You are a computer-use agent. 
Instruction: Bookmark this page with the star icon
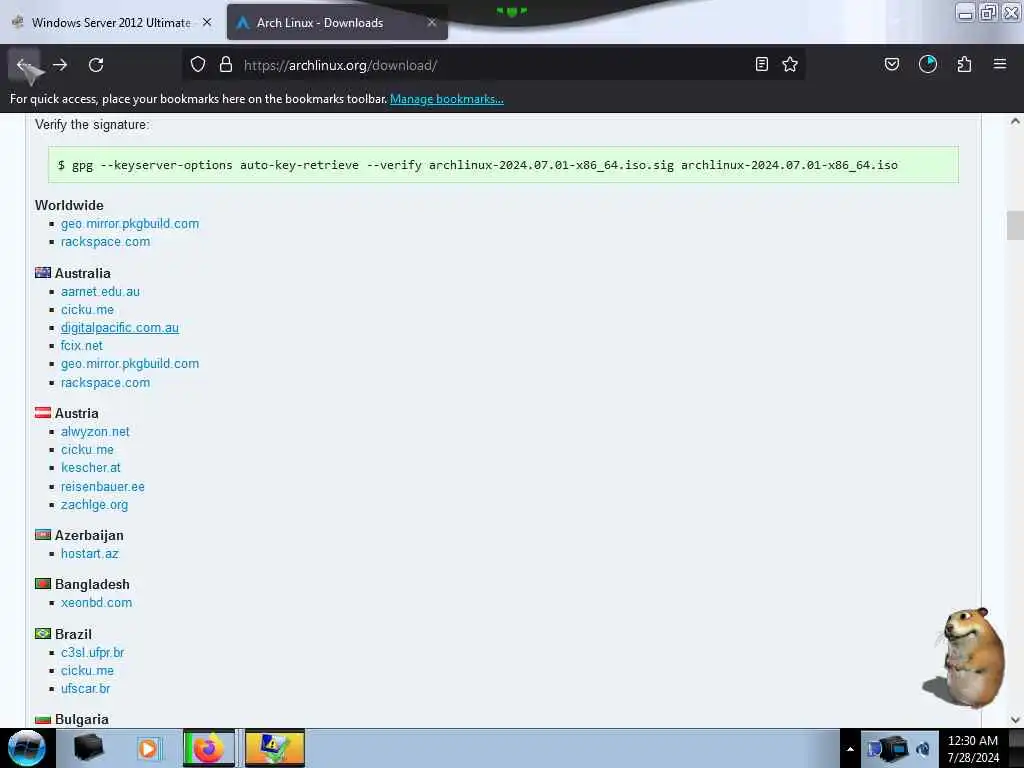[790, 64]
